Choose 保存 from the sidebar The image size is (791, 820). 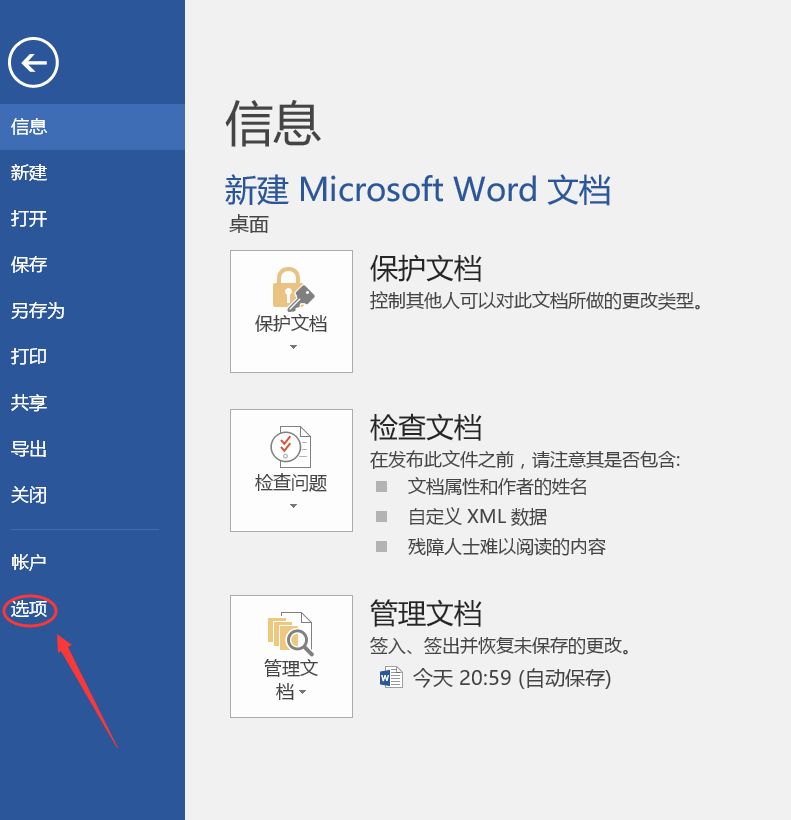[92, 265]
